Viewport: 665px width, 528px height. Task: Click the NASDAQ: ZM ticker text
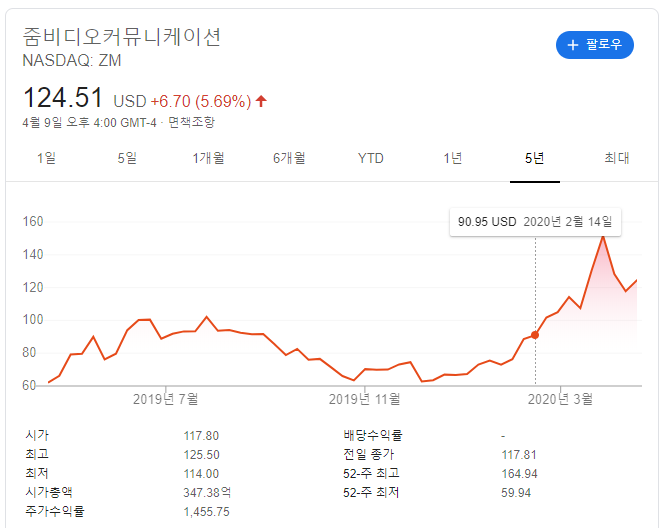[72, 61]
